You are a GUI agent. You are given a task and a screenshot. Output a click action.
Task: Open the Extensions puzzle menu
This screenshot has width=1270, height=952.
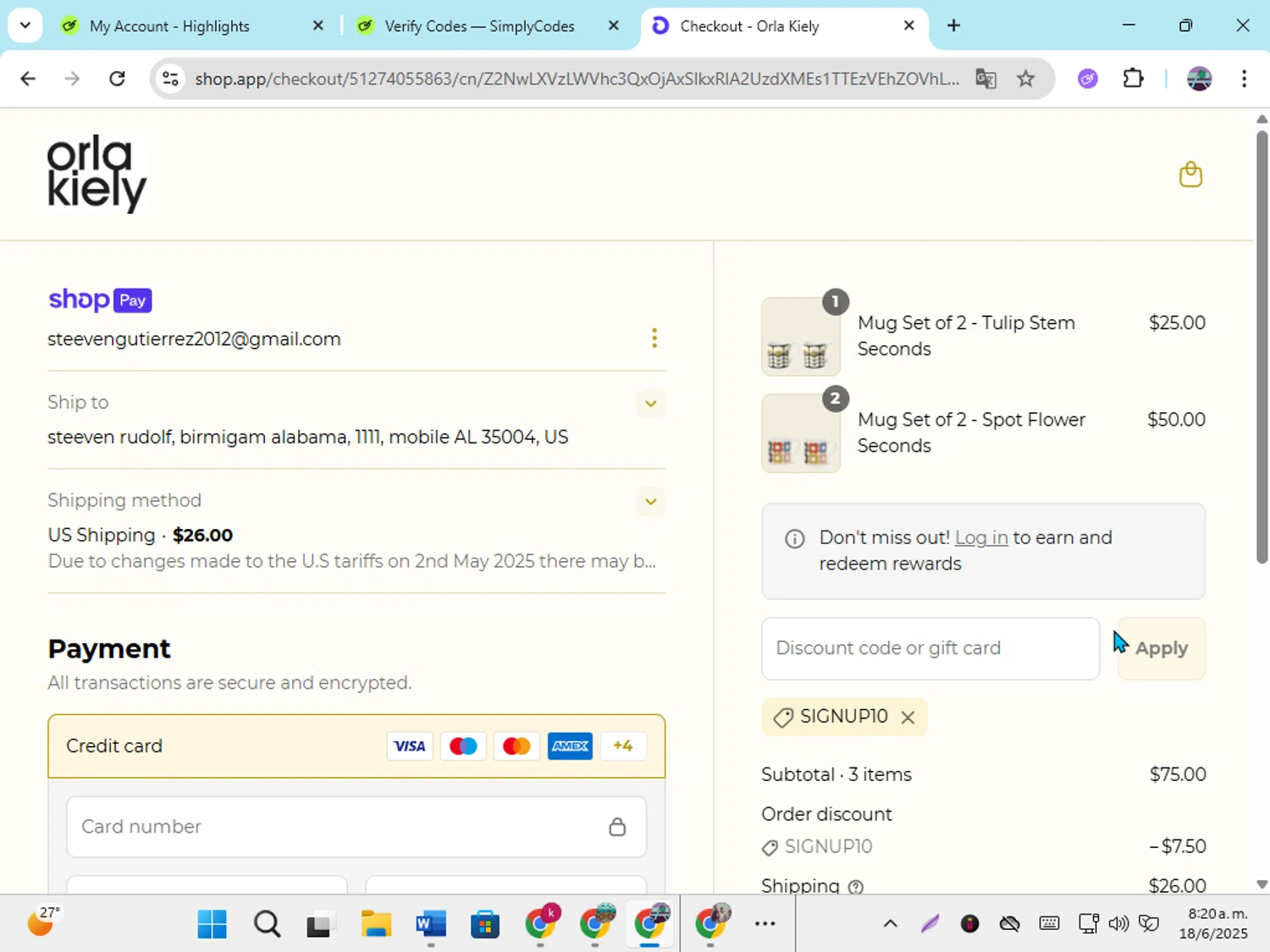pos(1133,79)
